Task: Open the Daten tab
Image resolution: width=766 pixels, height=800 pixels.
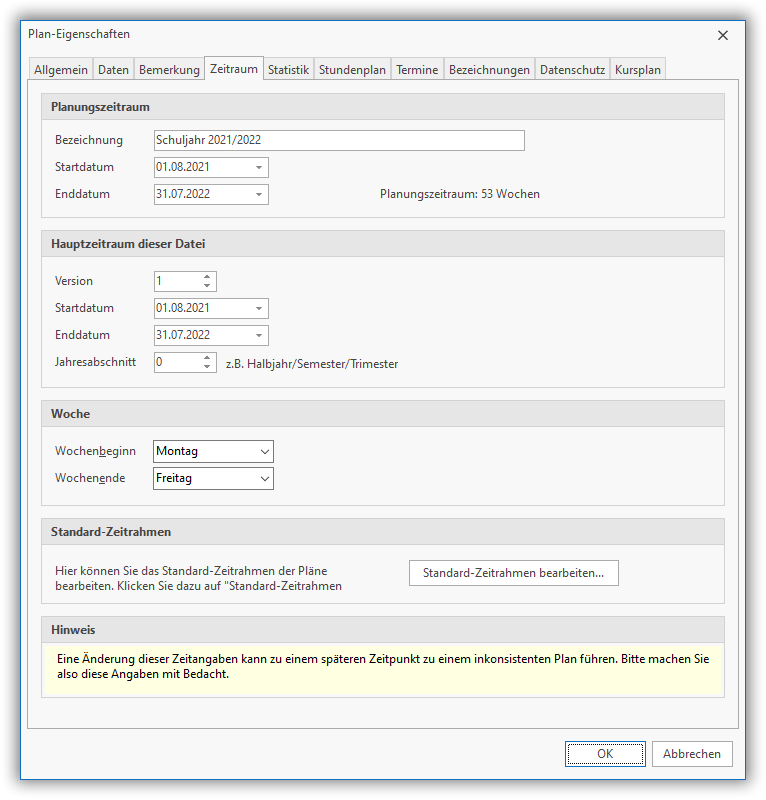Action: click(x=113, y=70)
